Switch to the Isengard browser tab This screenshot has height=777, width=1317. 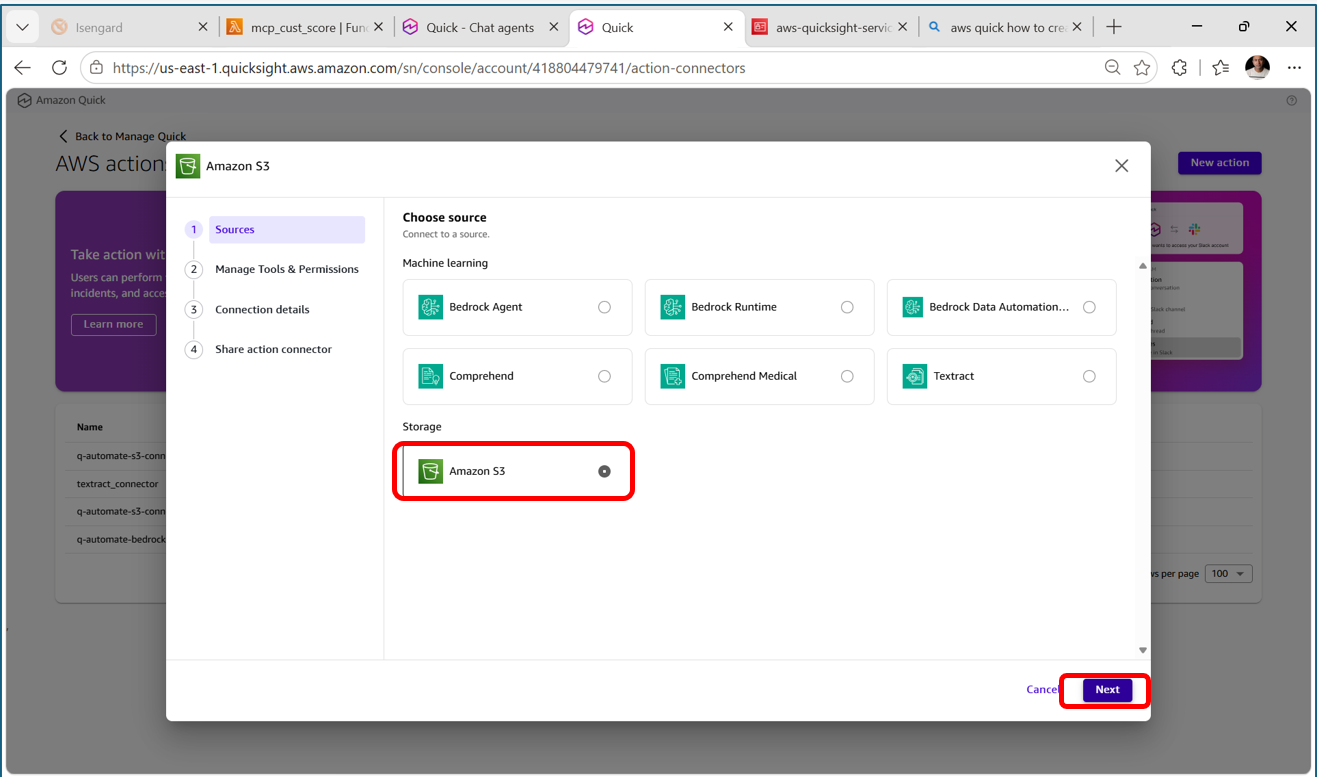coord(129,28)
